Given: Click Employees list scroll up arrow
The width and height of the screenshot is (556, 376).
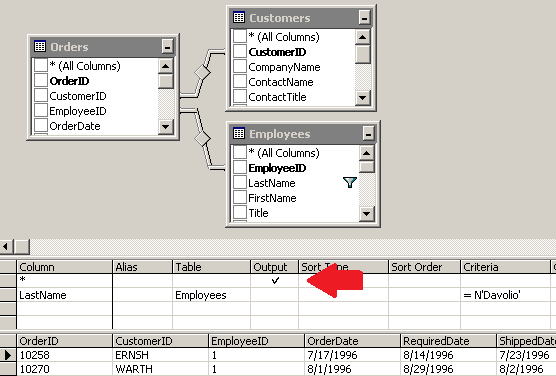Looking at the screenshot, I should 367,153.
